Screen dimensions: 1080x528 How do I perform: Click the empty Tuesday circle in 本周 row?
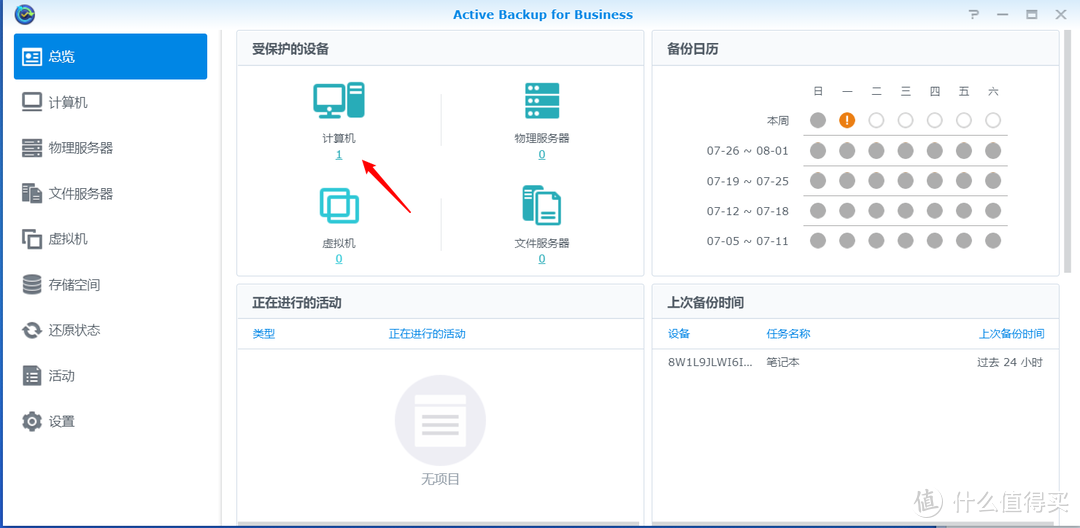click(876, 120)
